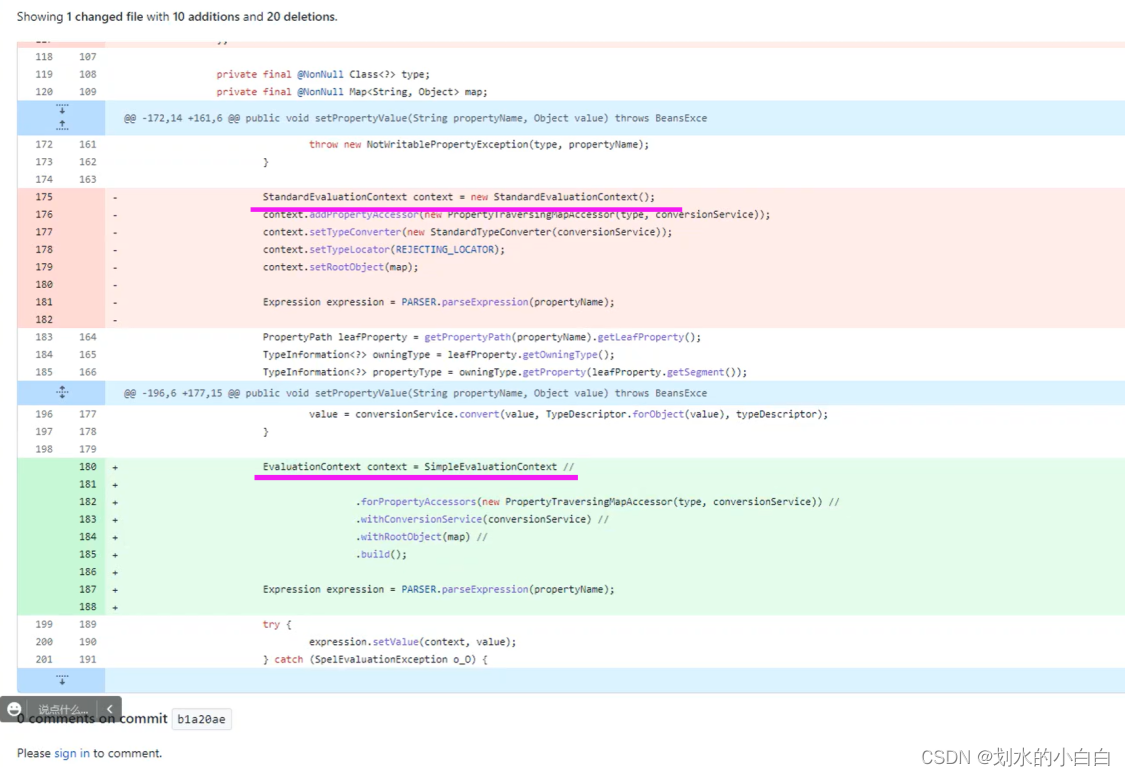Select added line number 185
Screen dimensions: 1125x776
tap(88, 554)
